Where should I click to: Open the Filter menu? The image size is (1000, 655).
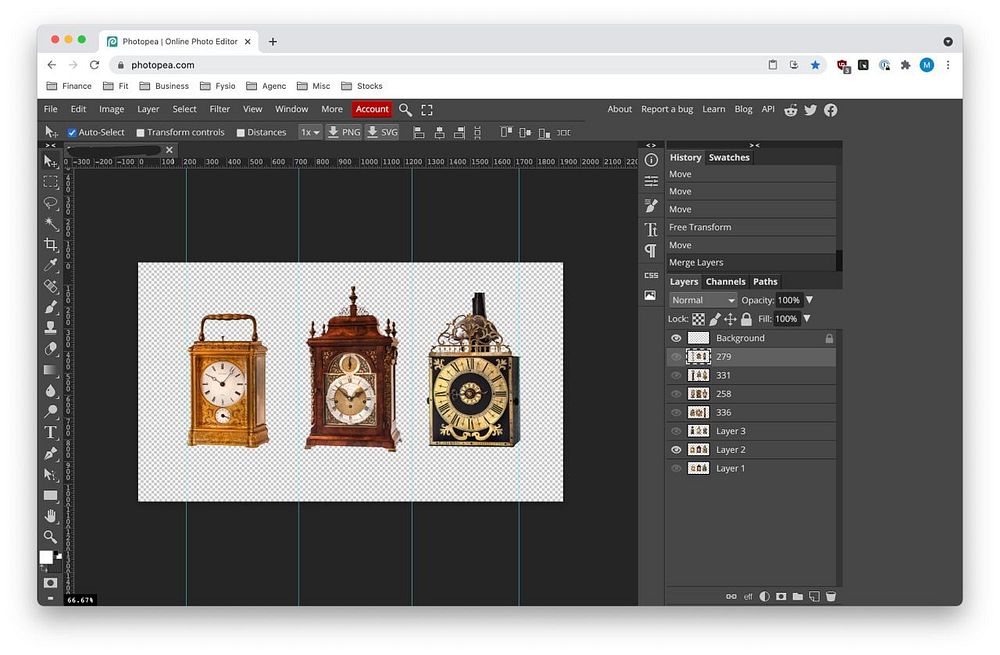coord(219,110)
